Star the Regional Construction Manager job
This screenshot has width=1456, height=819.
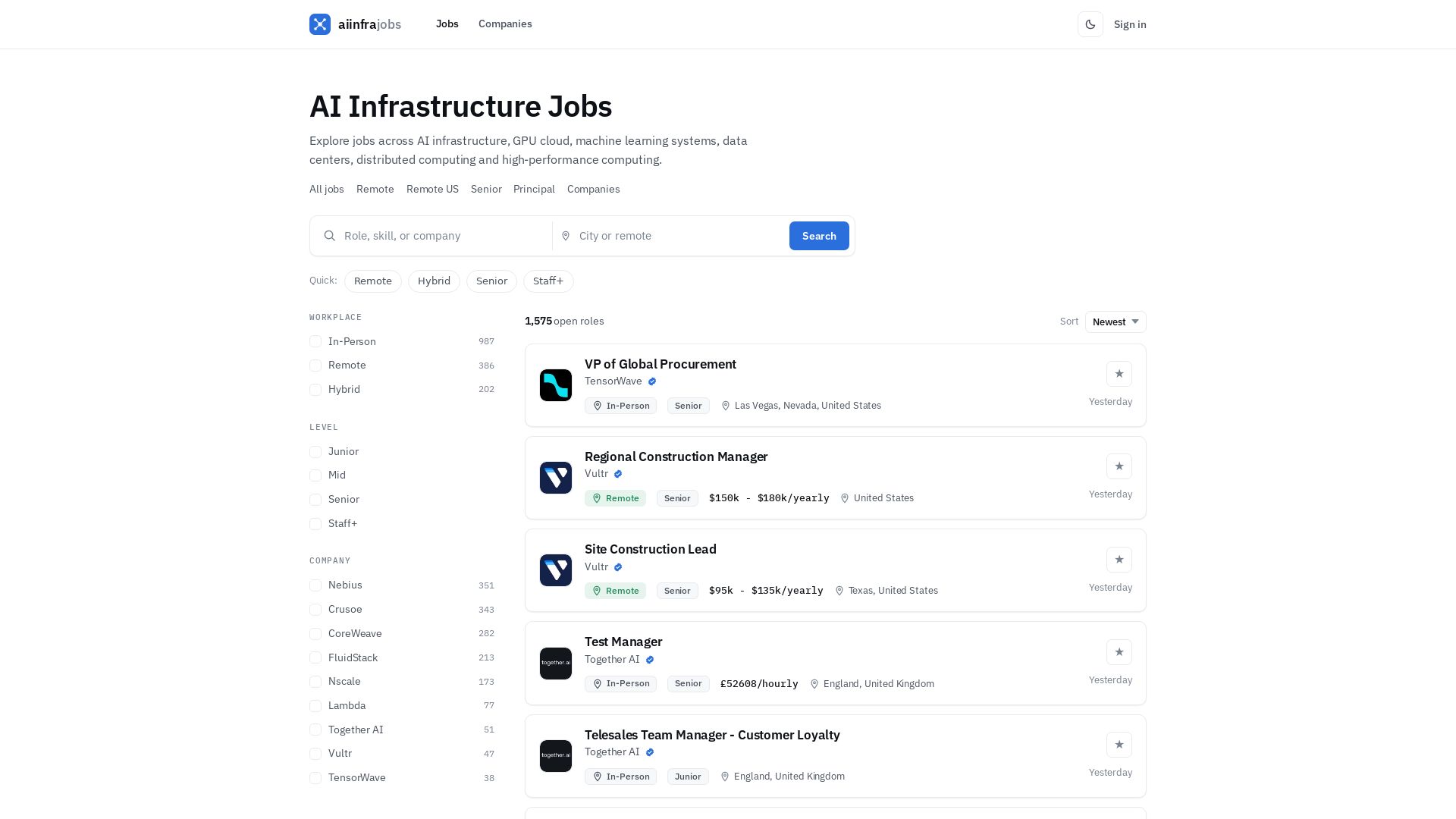point(1119,466)
